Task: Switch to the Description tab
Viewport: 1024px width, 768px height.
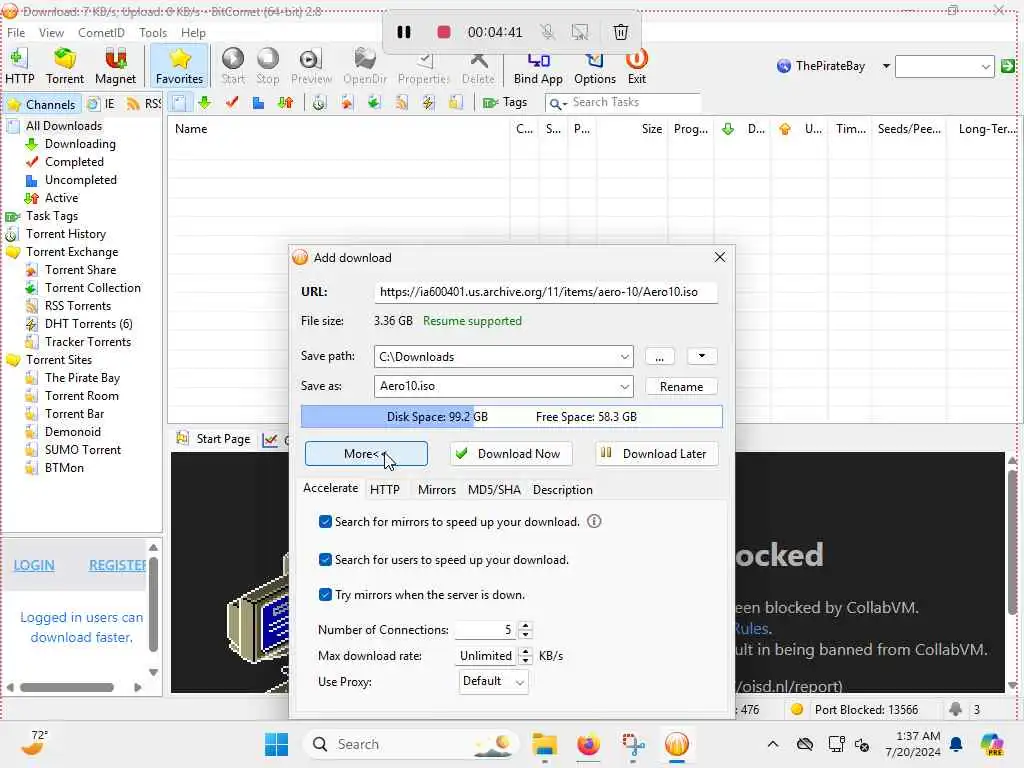Action: click(x=562, y=490)
